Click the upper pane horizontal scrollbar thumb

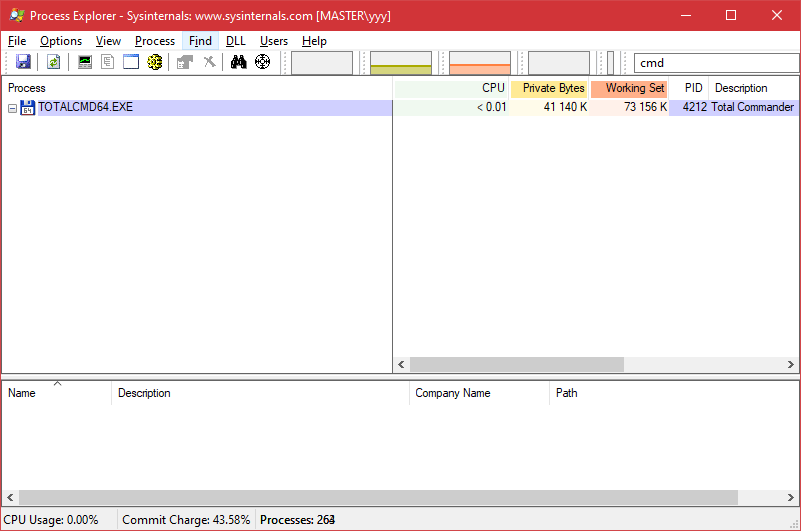pyautogui.click(x=516, y=365)
